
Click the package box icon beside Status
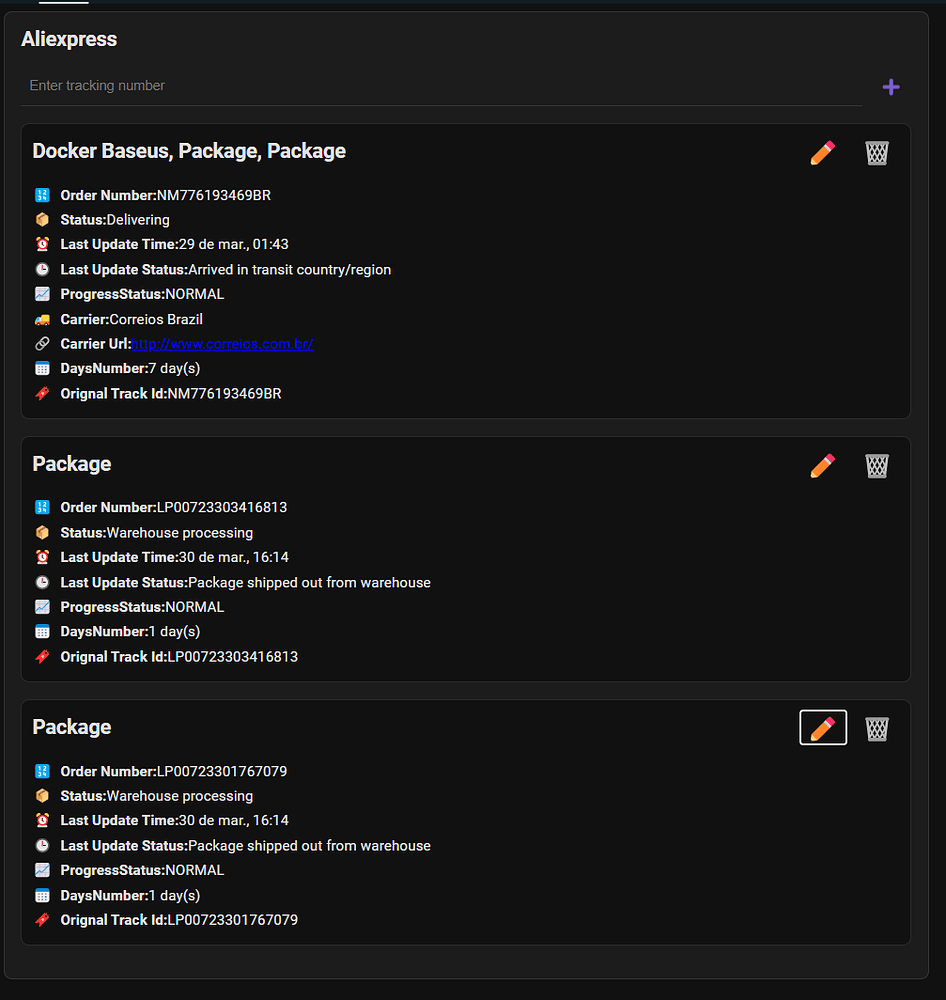[42, 219]
